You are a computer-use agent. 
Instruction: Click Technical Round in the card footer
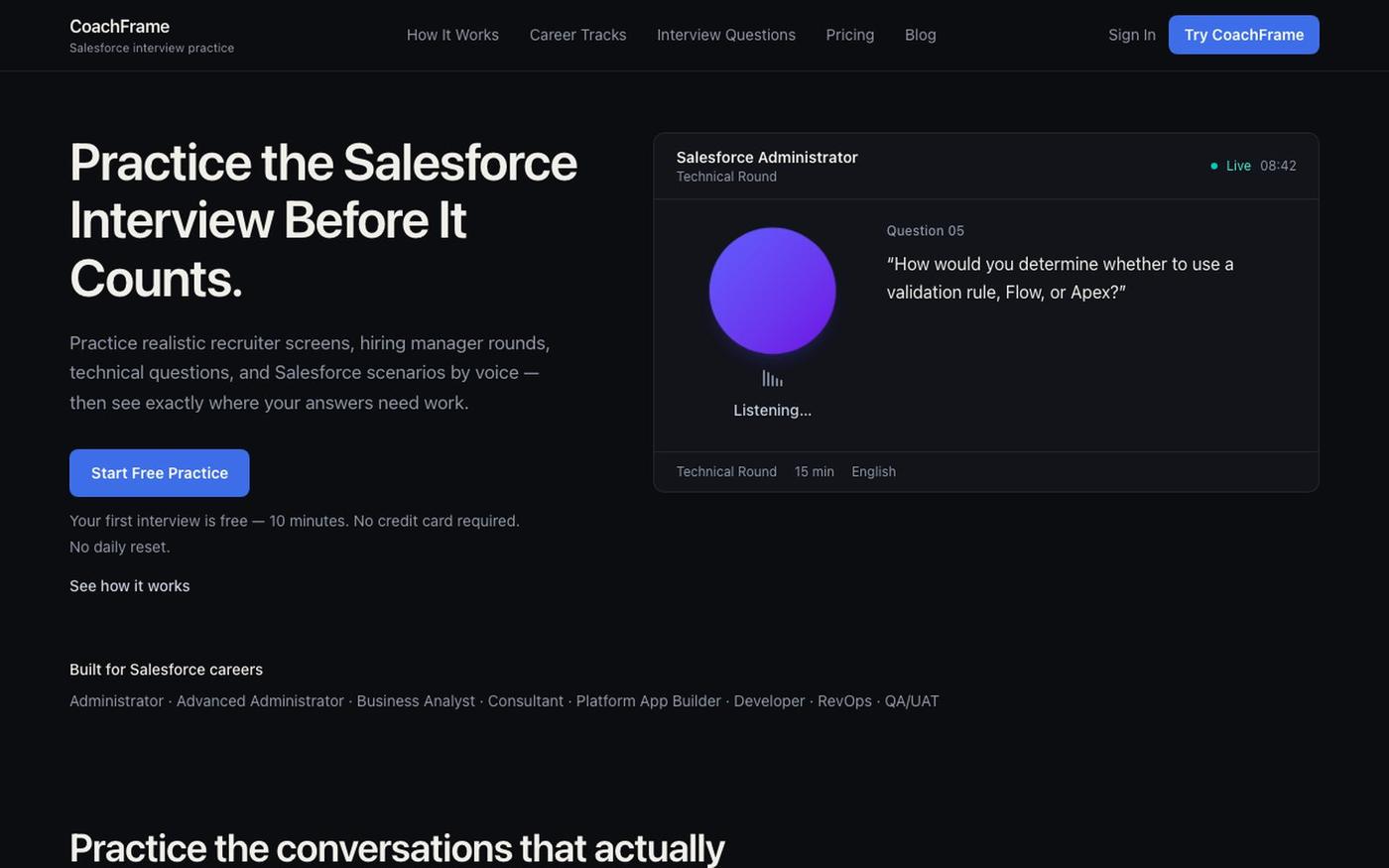(726, 471)
